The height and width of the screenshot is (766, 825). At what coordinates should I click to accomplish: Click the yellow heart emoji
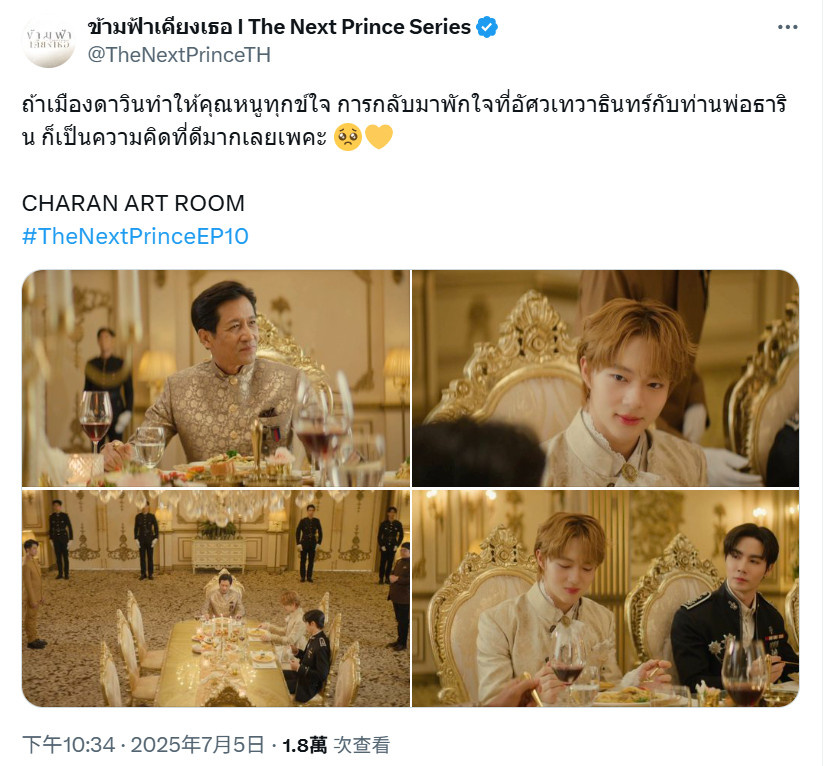tap(378, 137)
